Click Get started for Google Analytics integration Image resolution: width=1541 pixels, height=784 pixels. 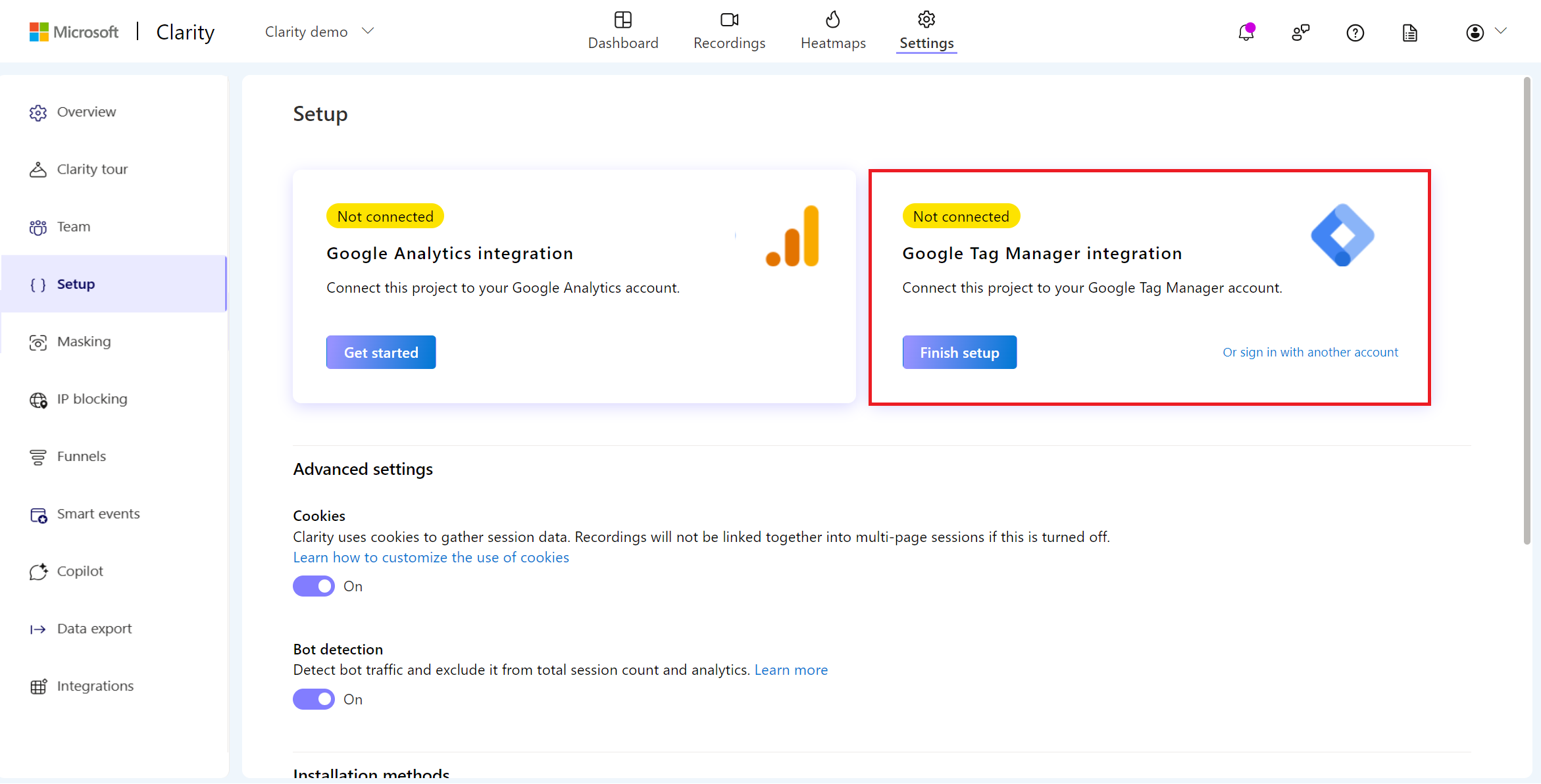click(382, 352)
